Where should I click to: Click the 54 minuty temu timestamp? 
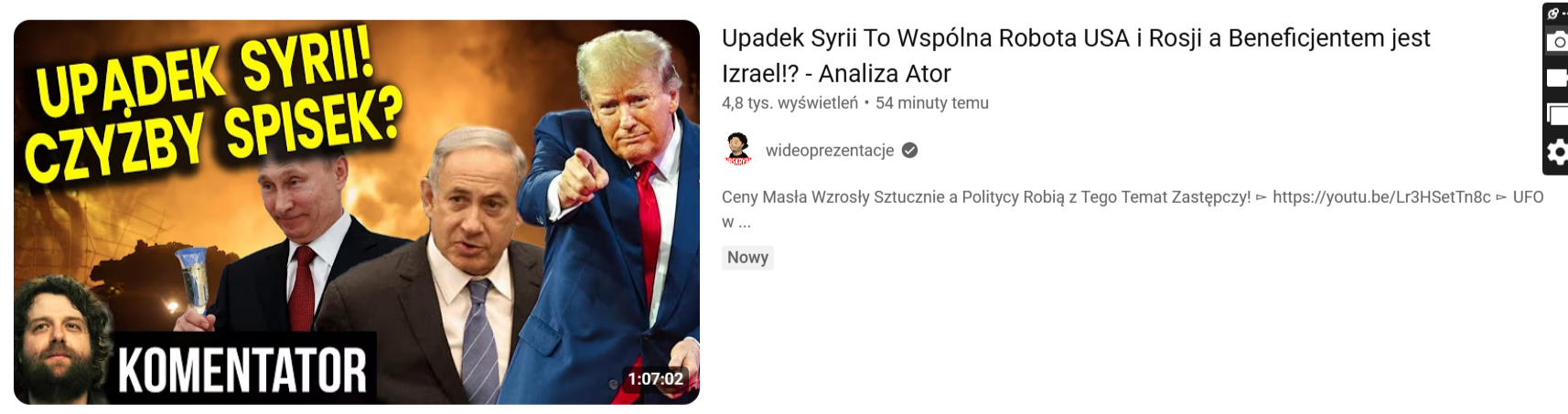932,103
